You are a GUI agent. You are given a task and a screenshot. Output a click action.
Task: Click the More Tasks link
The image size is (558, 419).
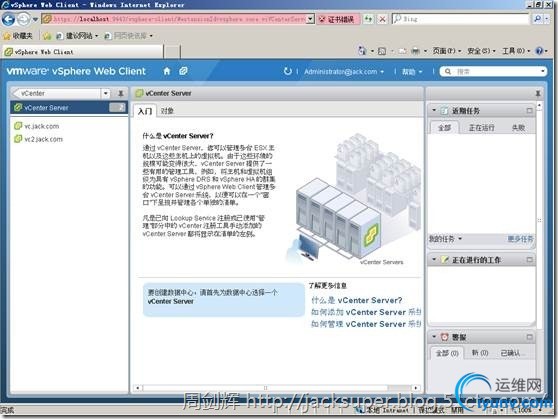click(x=520, y=239)
